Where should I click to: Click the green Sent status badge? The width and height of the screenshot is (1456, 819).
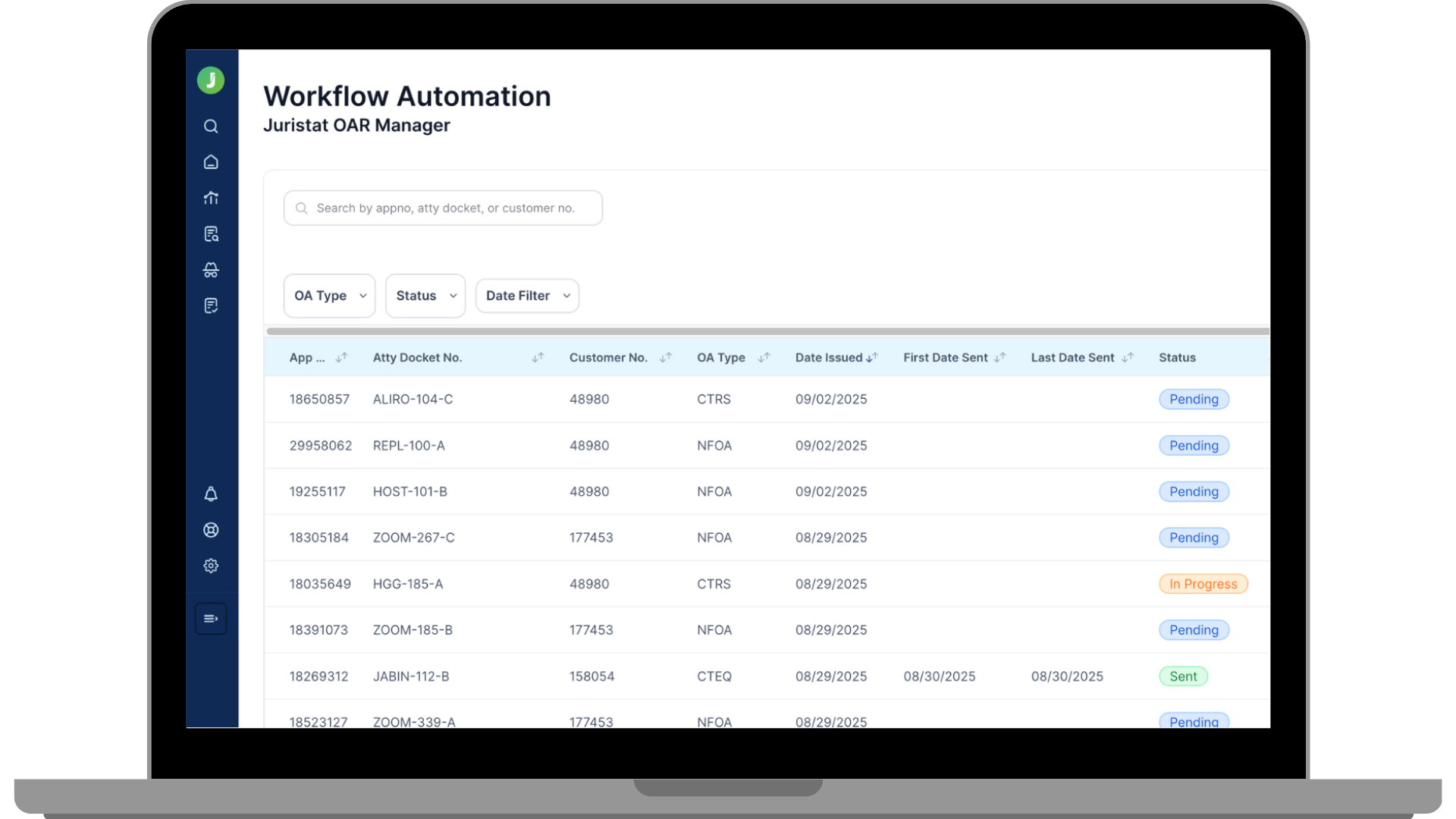coord(1183,676)
